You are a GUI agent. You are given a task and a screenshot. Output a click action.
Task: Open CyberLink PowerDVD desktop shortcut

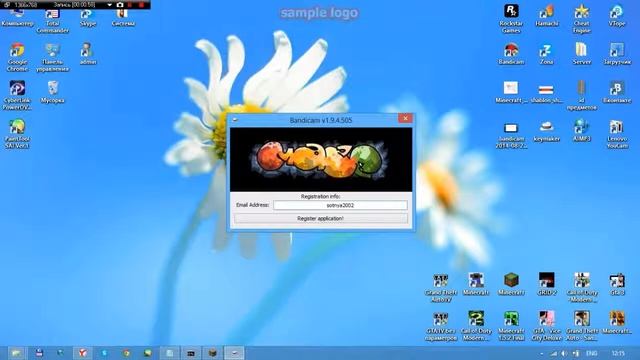pyautogui.click(x=17, y=95)
